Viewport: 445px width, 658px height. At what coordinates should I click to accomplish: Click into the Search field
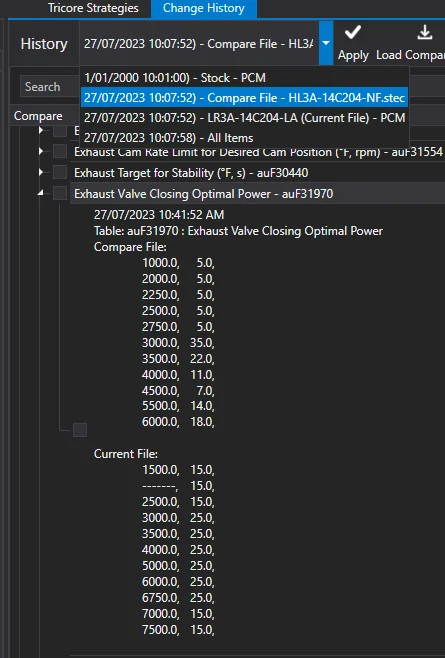click(50, 87)
